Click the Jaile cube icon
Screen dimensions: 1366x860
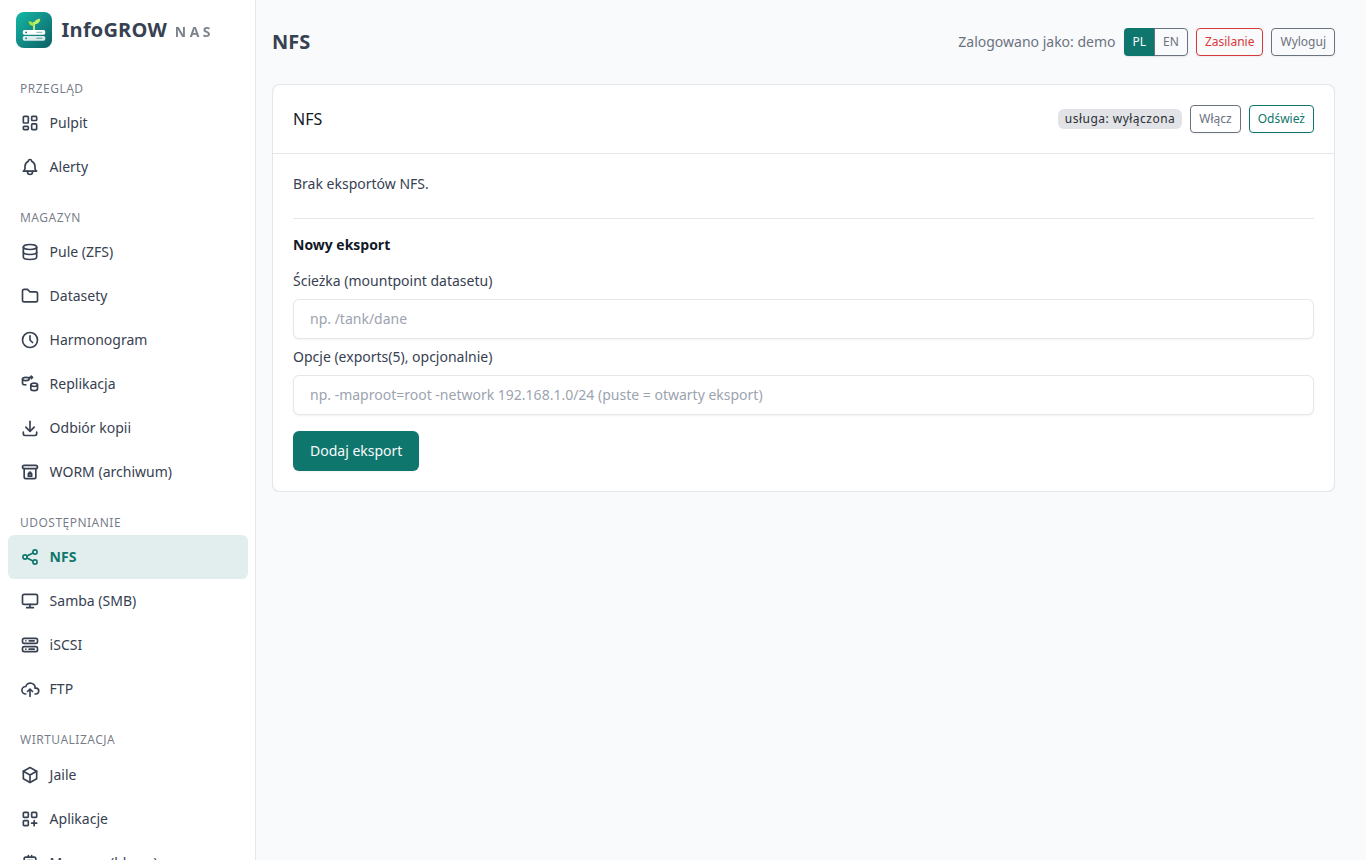30,775
